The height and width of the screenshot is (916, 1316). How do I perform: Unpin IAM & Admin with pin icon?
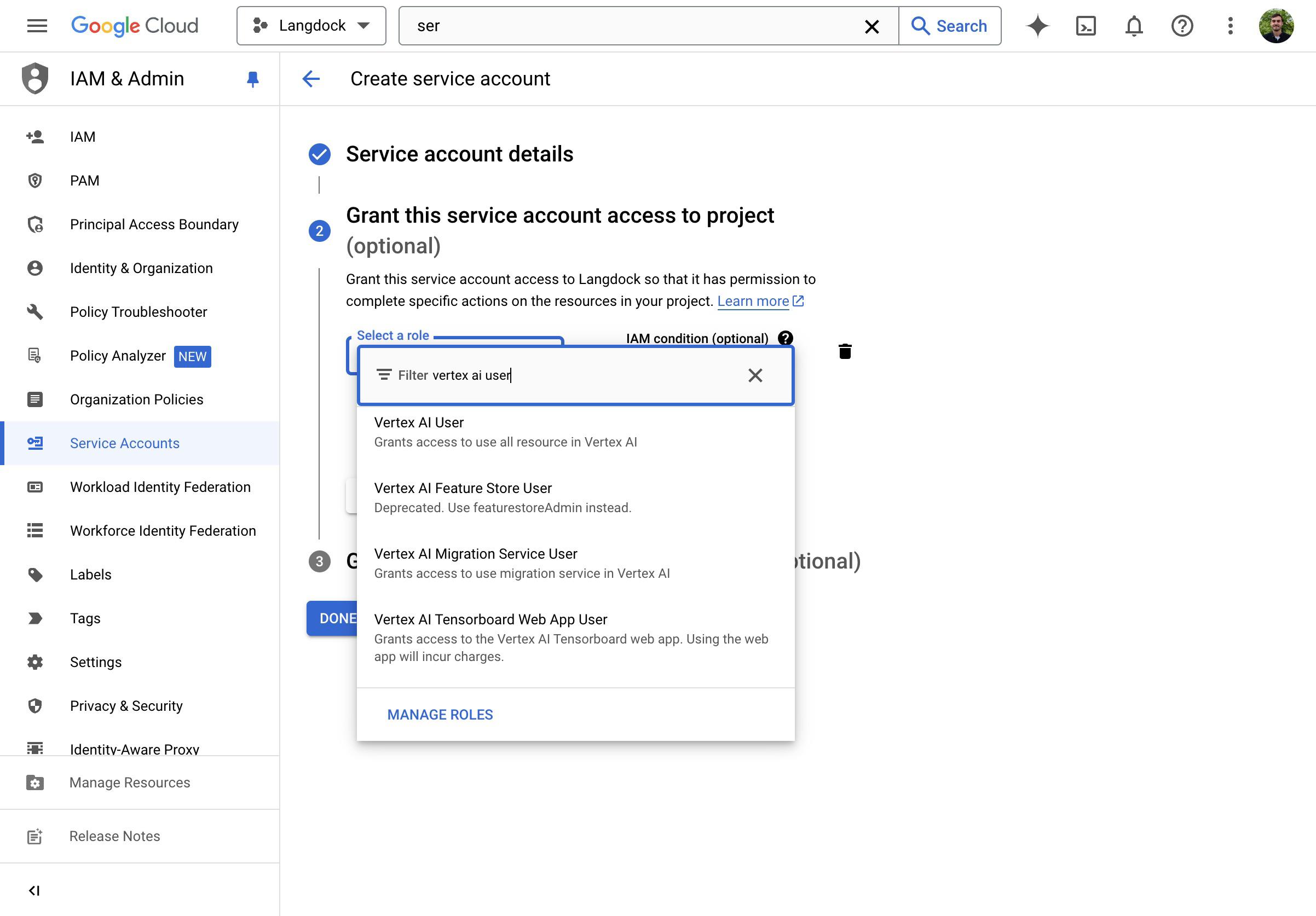(x=253, y=79)
